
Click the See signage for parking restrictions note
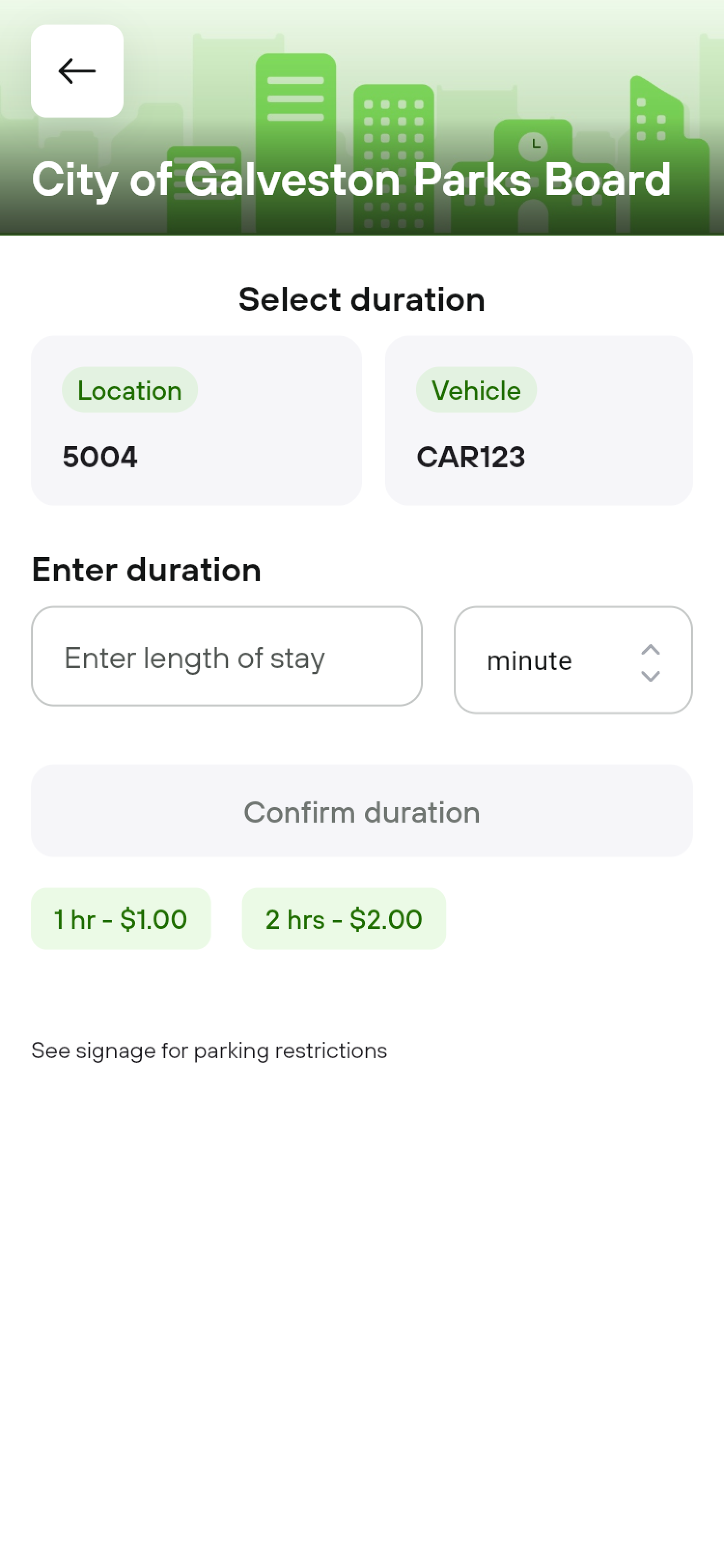pos(209,1051)
